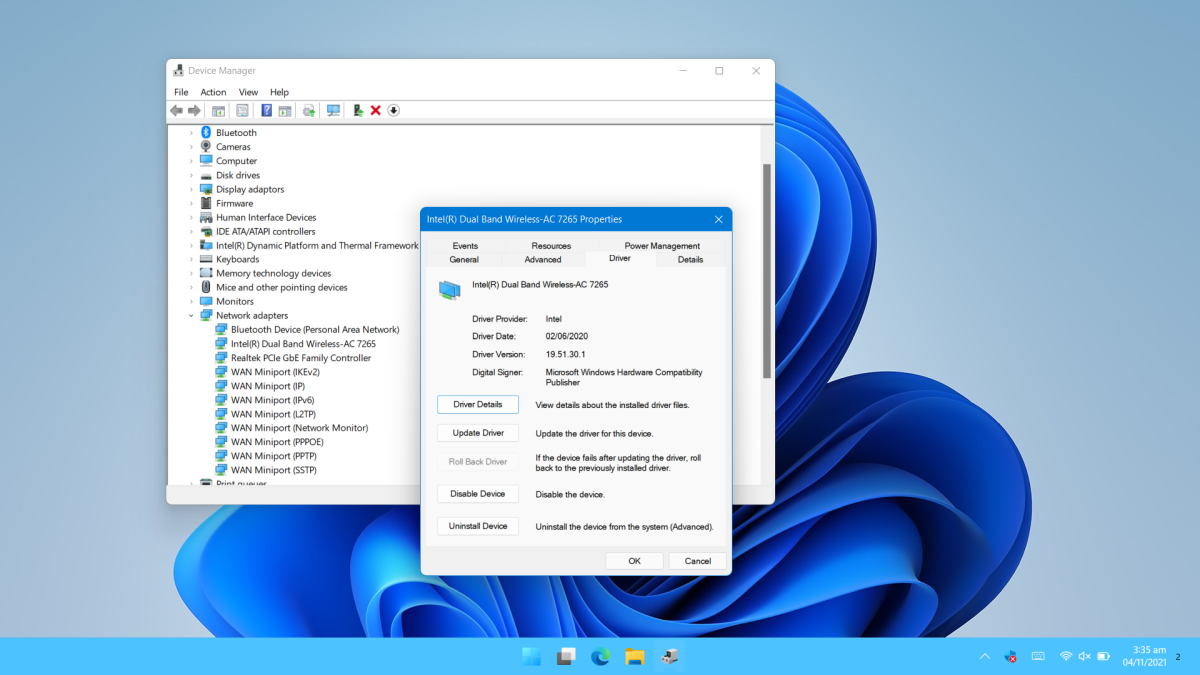Click the Uninstall Device button
The height and width of the screenshot is (675, 1200).
[478, 526]
